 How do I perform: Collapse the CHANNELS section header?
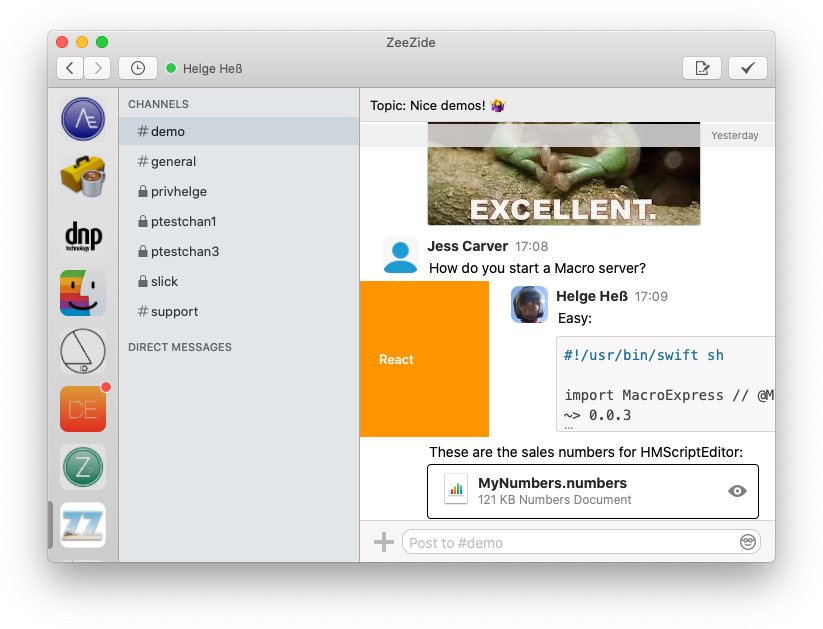pos(158,104)
